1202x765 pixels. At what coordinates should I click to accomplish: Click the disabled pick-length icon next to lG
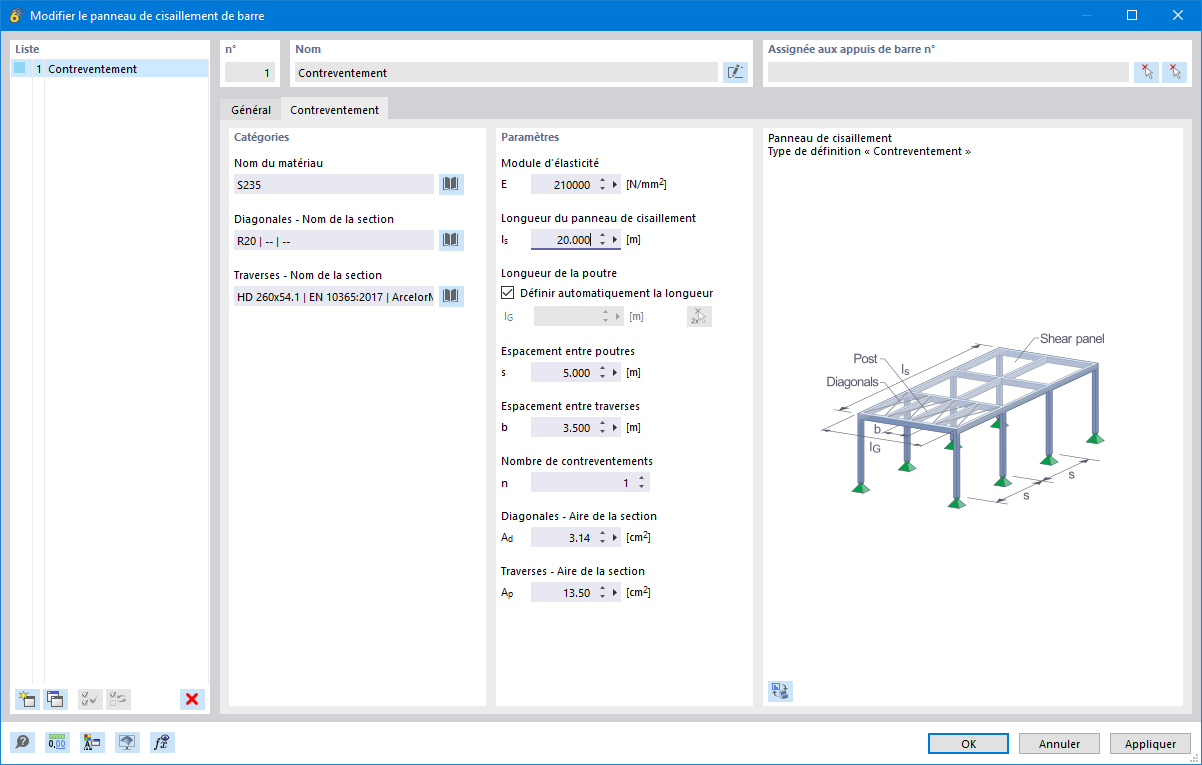[699, 317]
